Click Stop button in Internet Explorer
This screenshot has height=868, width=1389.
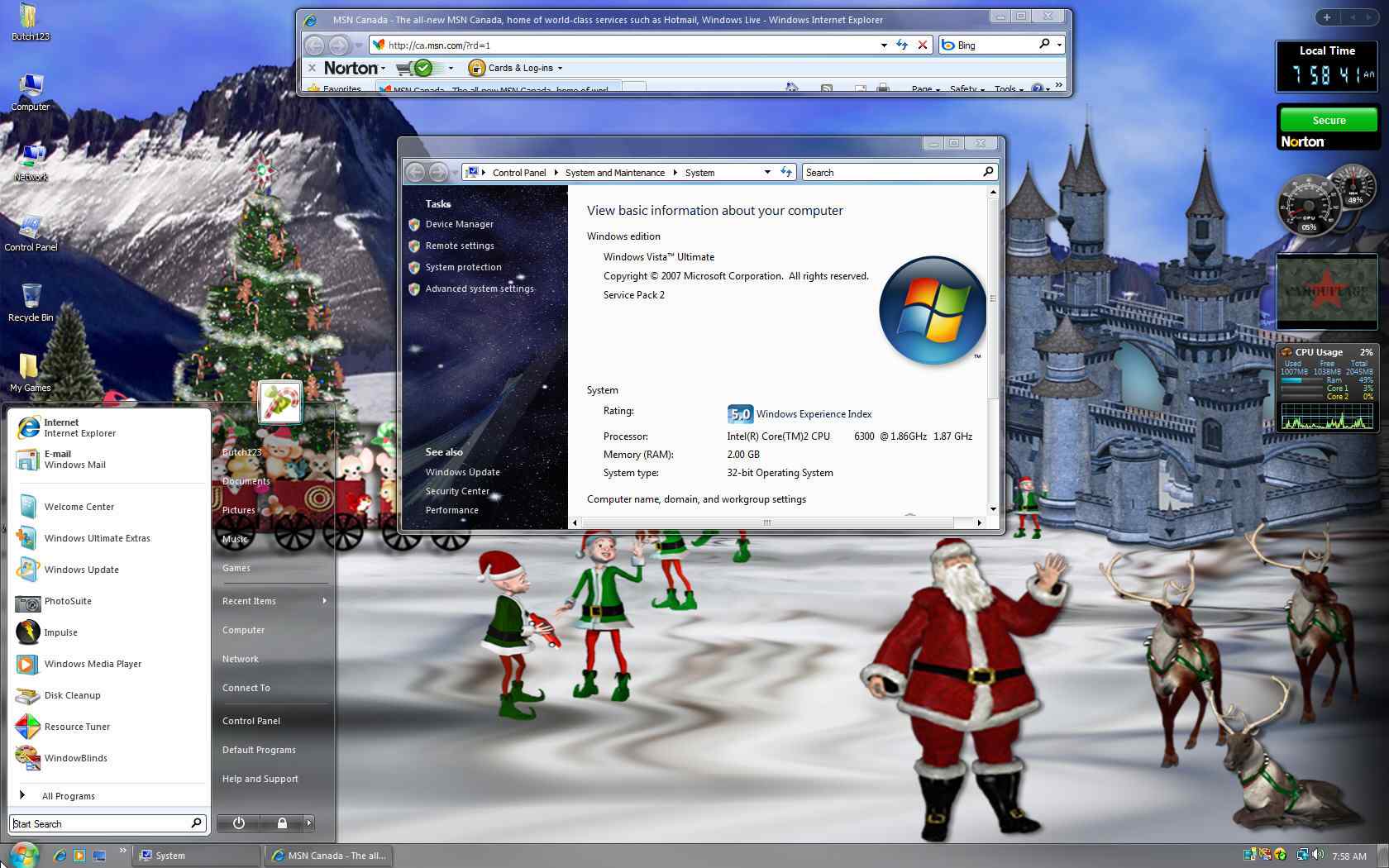click(x=923, y=45)
